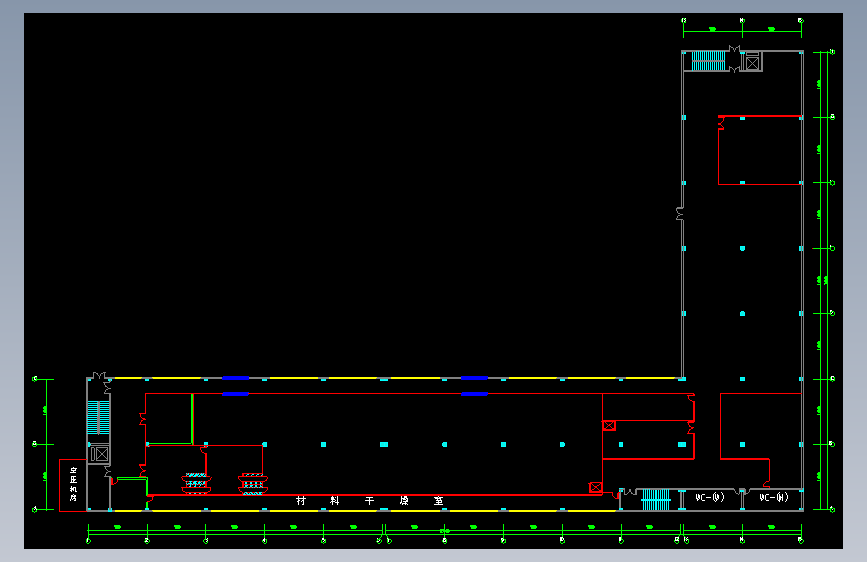Image resolution: width=867 pixels, height=562 pixels.
Task: Select the elevator symbol beside the top-right staircase
Action: [x=752, y=63]
